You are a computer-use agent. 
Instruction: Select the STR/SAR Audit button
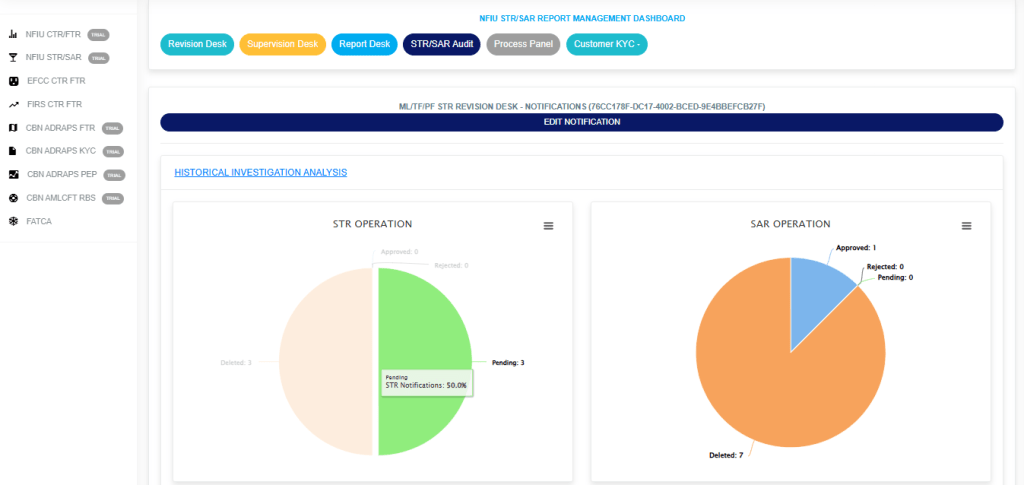point(441,44)
